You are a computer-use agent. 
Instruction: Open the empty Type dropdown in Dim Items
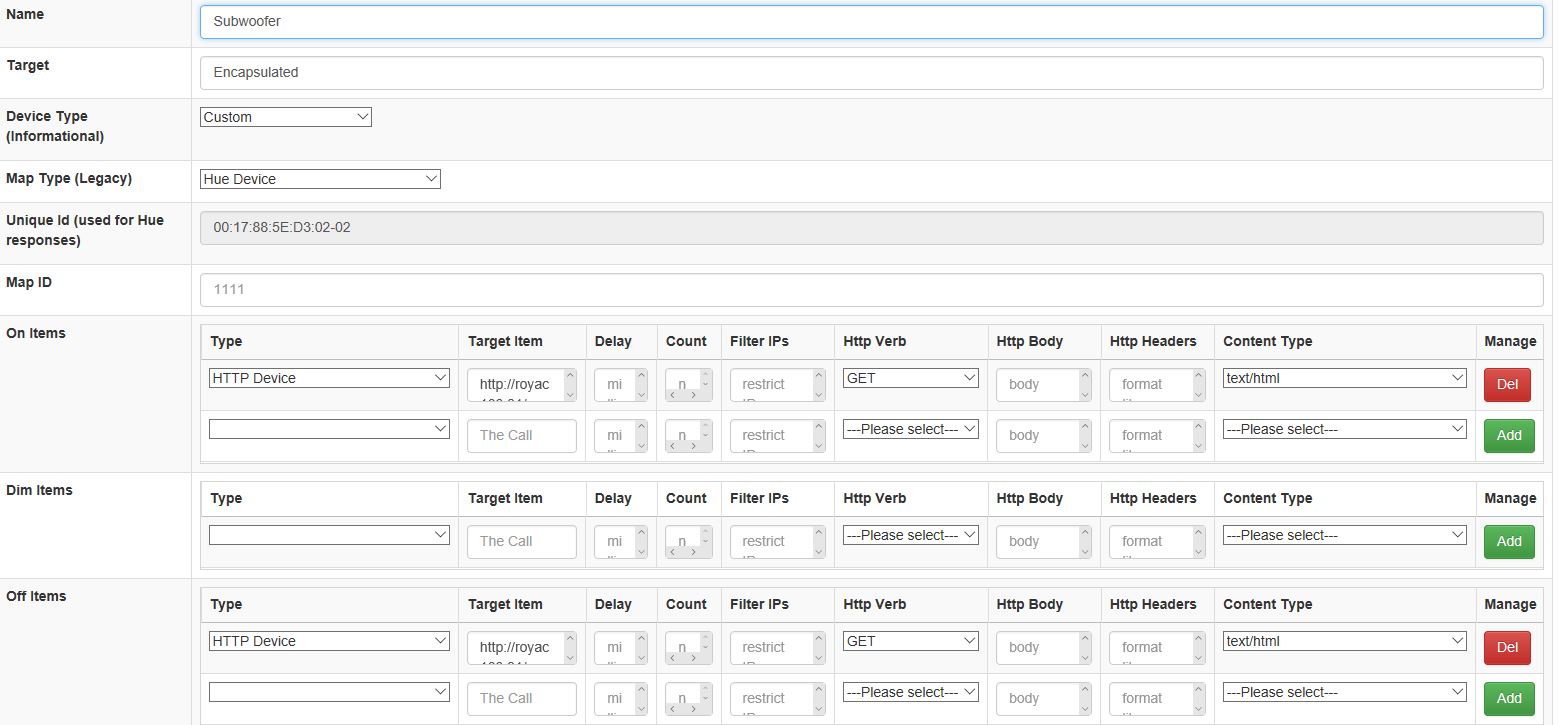pyautogui.click(x=329, y=535)
